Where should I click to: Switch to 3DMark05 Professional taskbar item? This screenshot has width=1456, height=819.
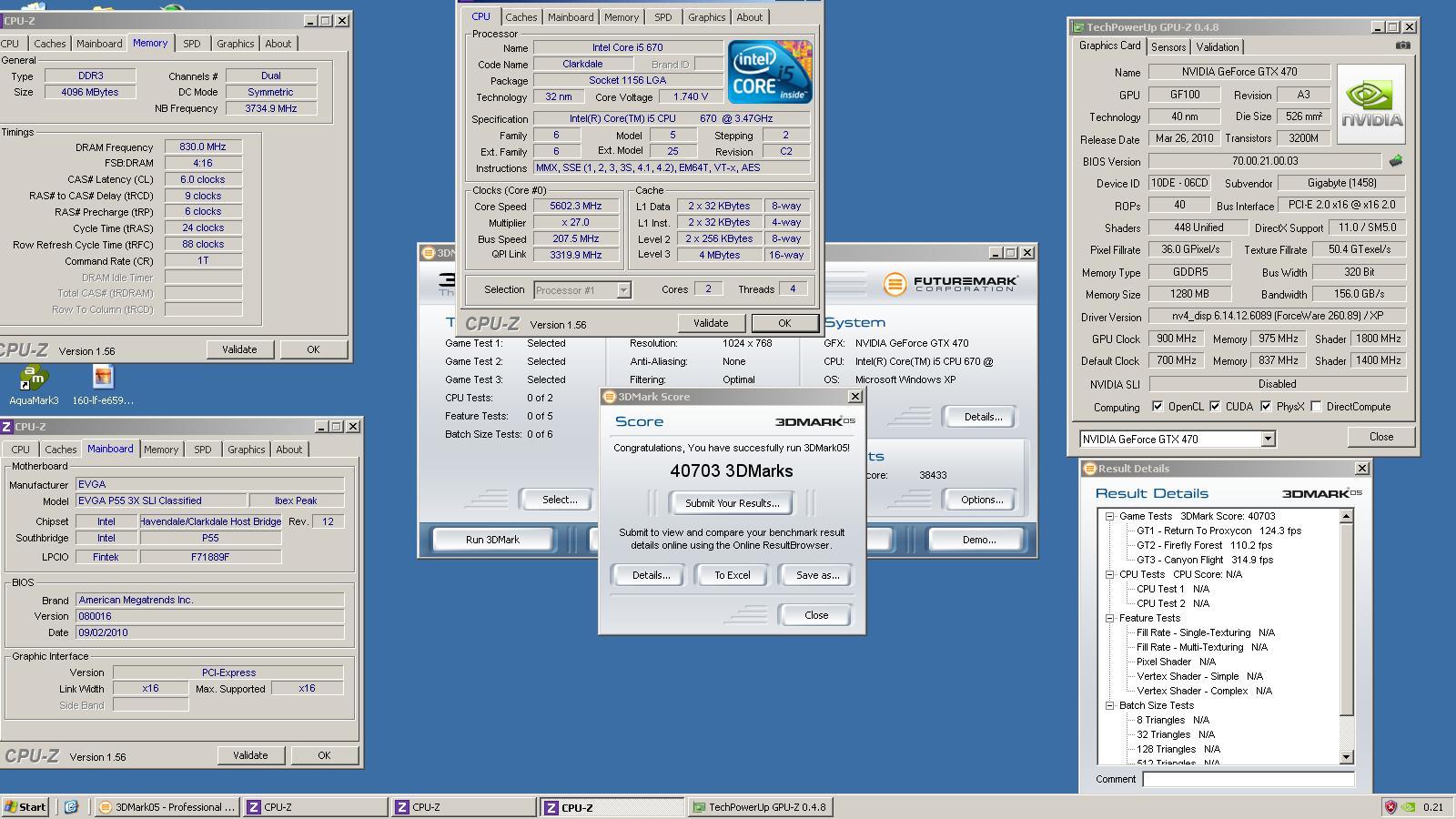point(167,806)
